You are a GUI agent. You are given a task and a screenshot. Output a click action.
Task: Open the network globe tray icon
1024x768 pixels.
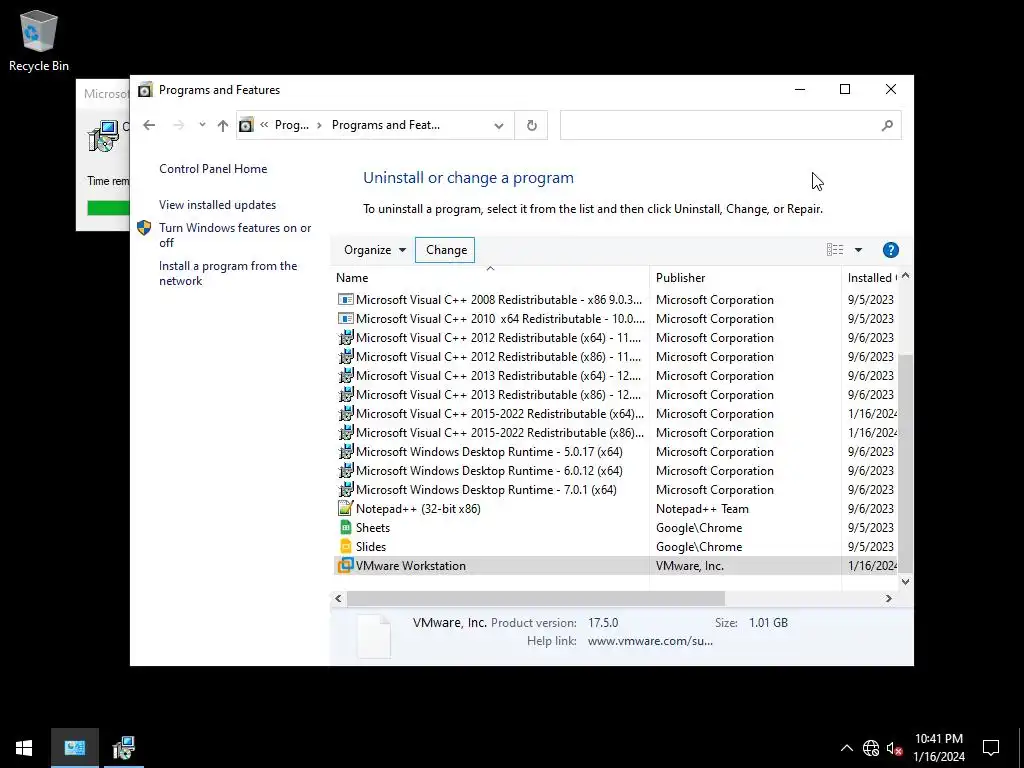871,748
